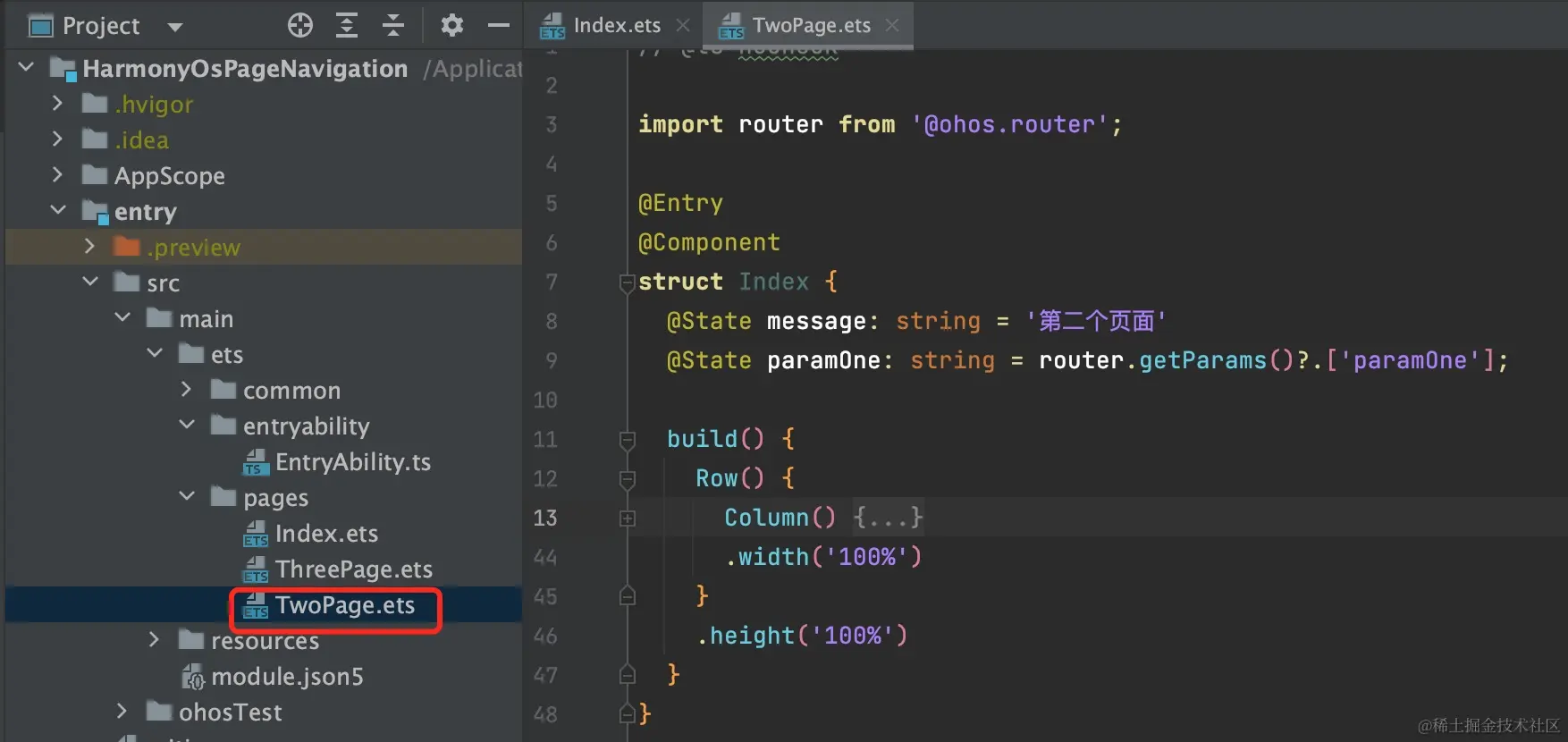Viewport: 1568px width, 742px height.
Task: Click the EntryAbility.ts TS file icon
Action: (256, 462)
